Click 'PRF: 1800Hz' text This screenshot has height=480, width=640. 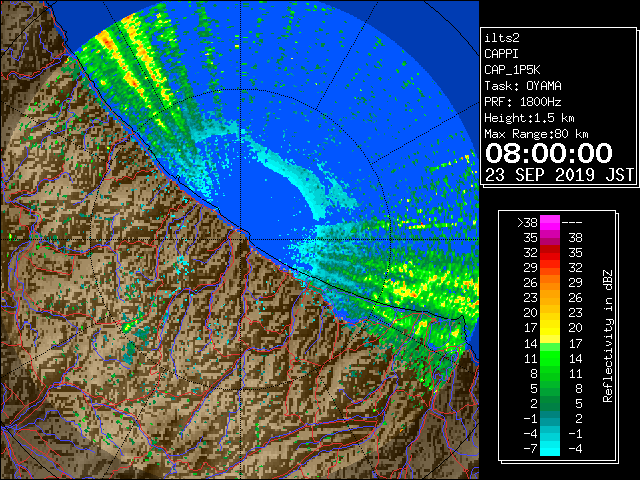coord(523,102)
